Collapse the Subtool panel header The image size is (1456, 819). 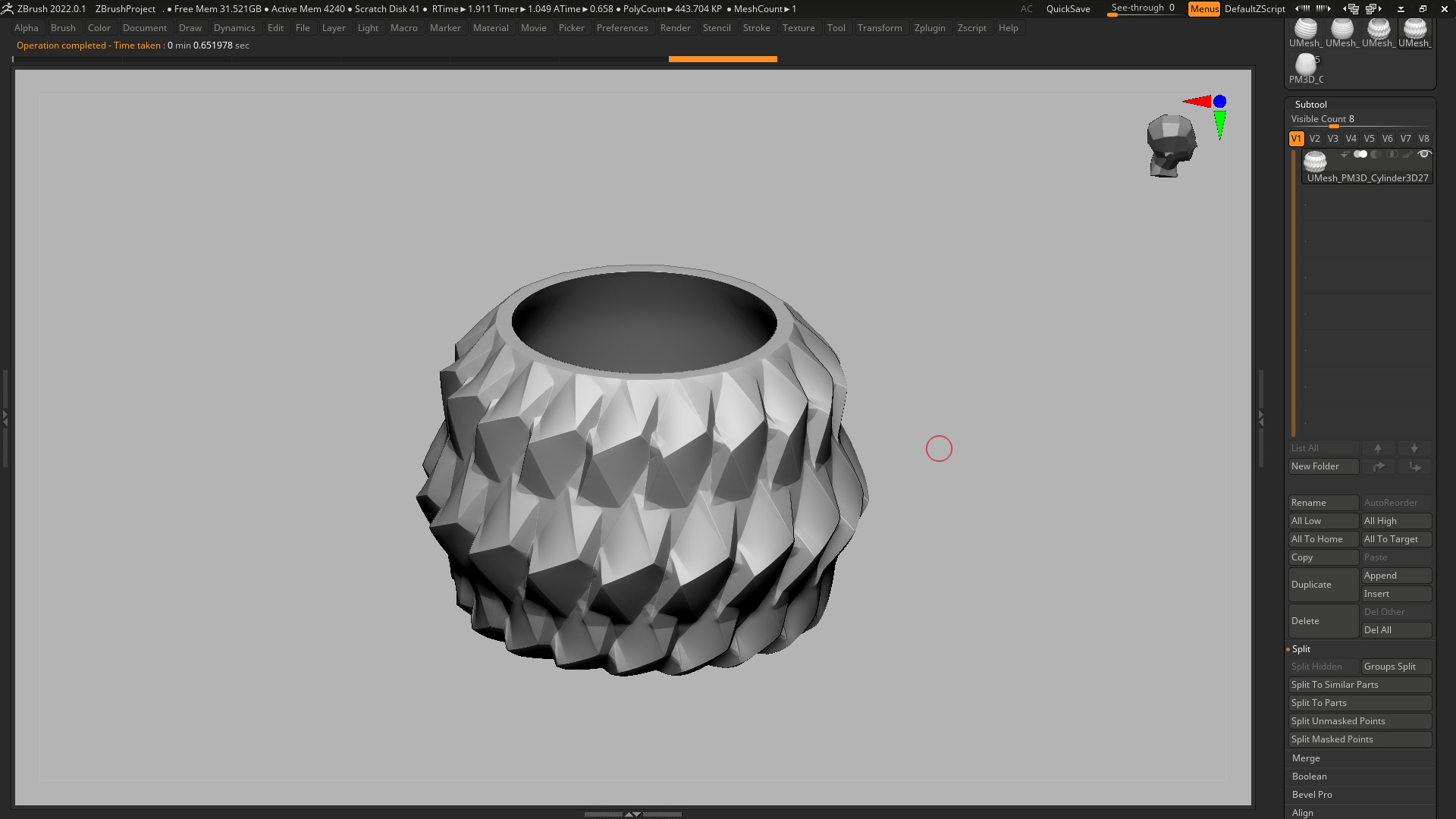(1310, 105)
